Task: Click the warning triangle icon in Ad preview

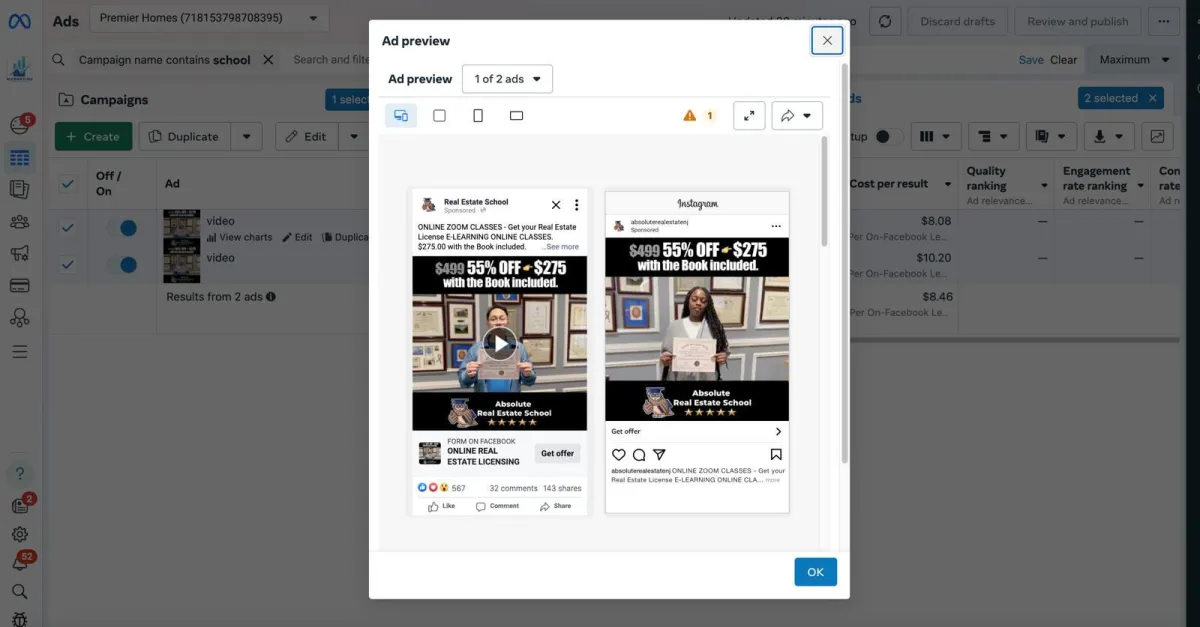Action: pyautogui.click(x=689, y=116)
